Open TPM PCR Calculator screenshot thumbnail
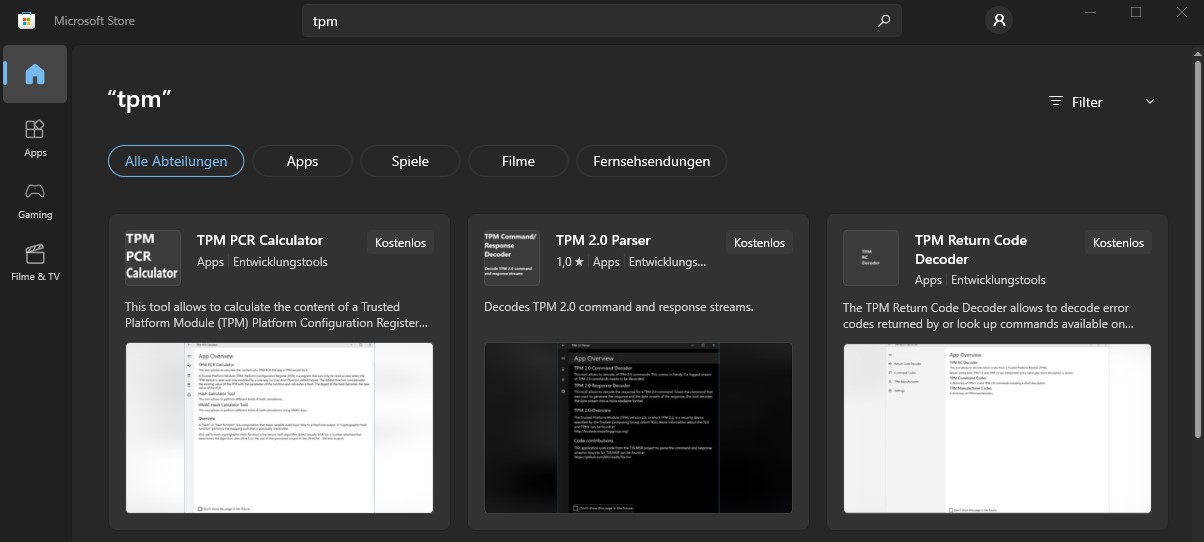1204x542 pixels. (279, 428)
